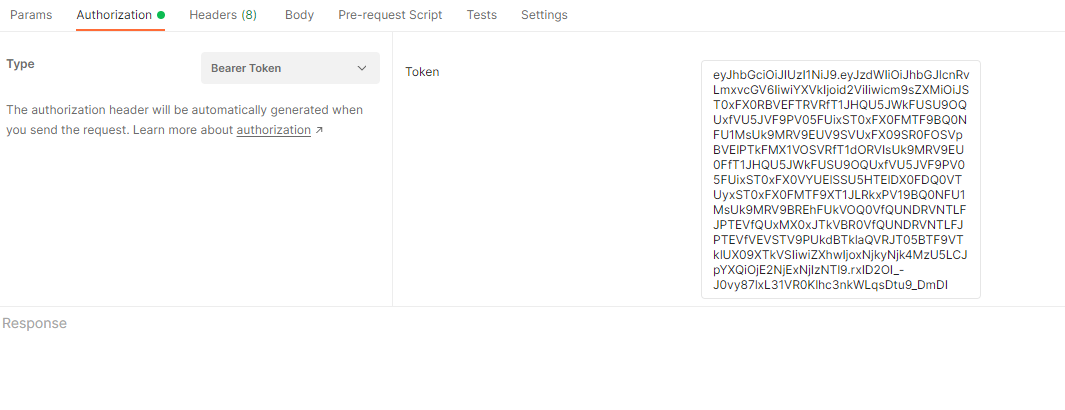Follow the authorization learn-more link
This screenshot has height=410, width=1065.
pos(273,130)
